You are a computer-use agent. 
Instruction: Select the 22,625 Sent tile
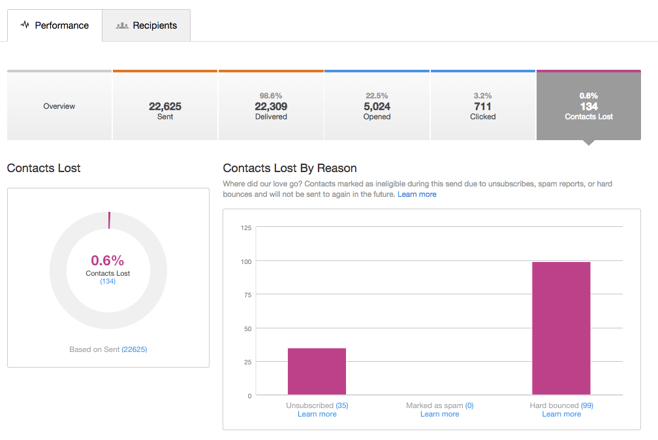[165, 106]
